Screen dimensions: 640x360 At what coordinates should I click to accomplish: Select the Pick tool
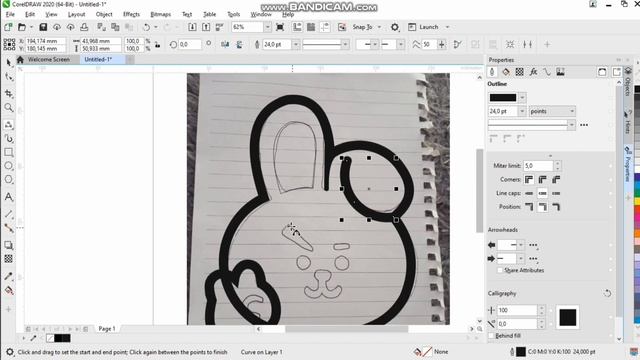click(x=9, y=62)
